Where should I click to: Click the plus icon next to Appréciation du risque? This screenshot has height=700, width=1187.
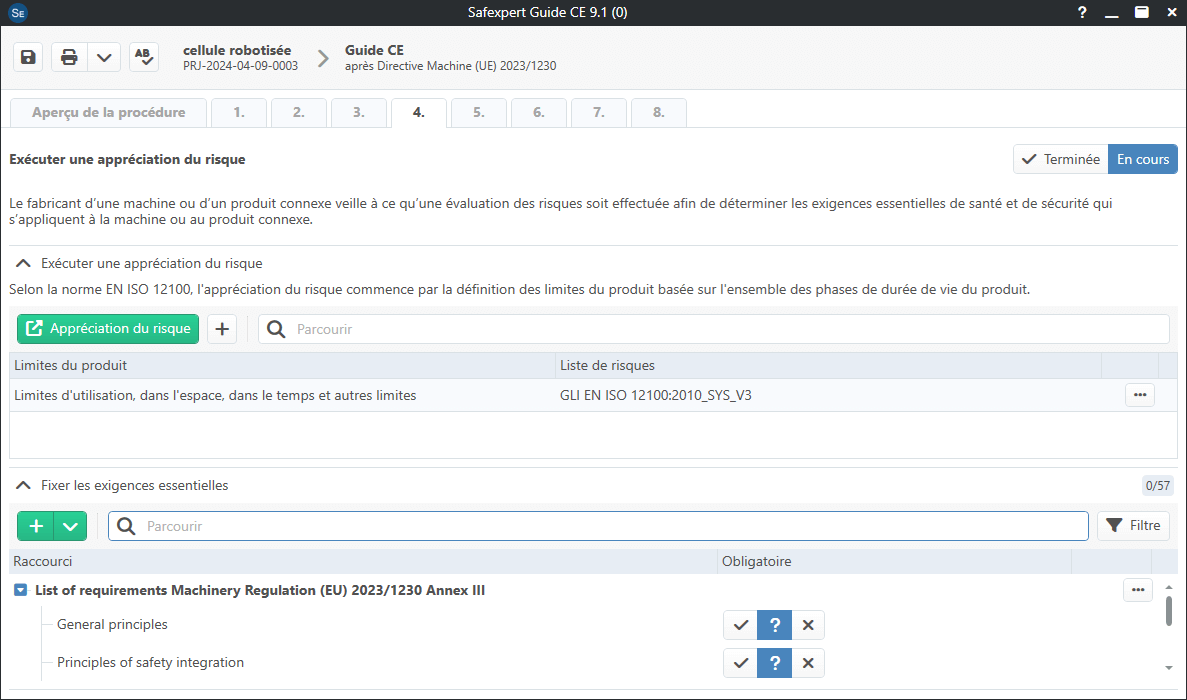coord(221,328)
